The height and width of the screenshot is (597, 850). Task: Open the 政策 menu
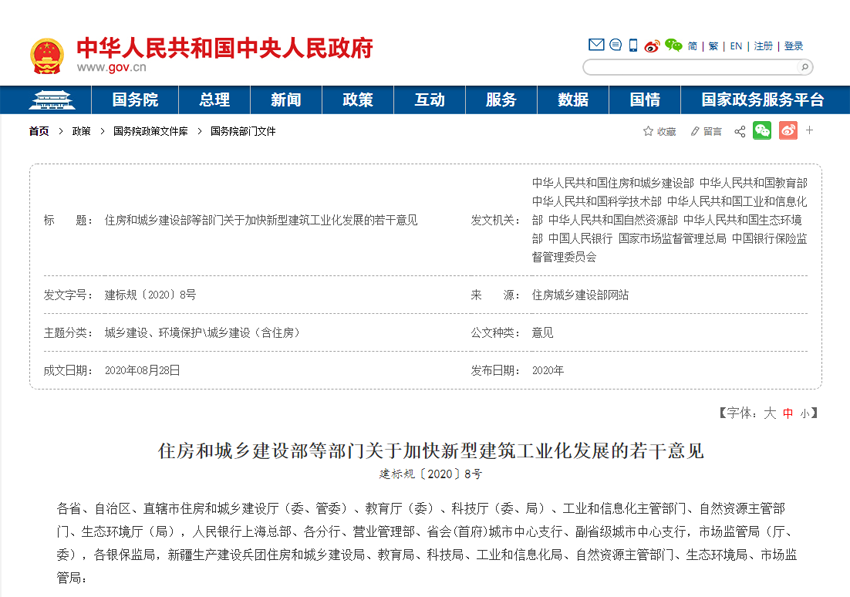click(x=358, y=100)
